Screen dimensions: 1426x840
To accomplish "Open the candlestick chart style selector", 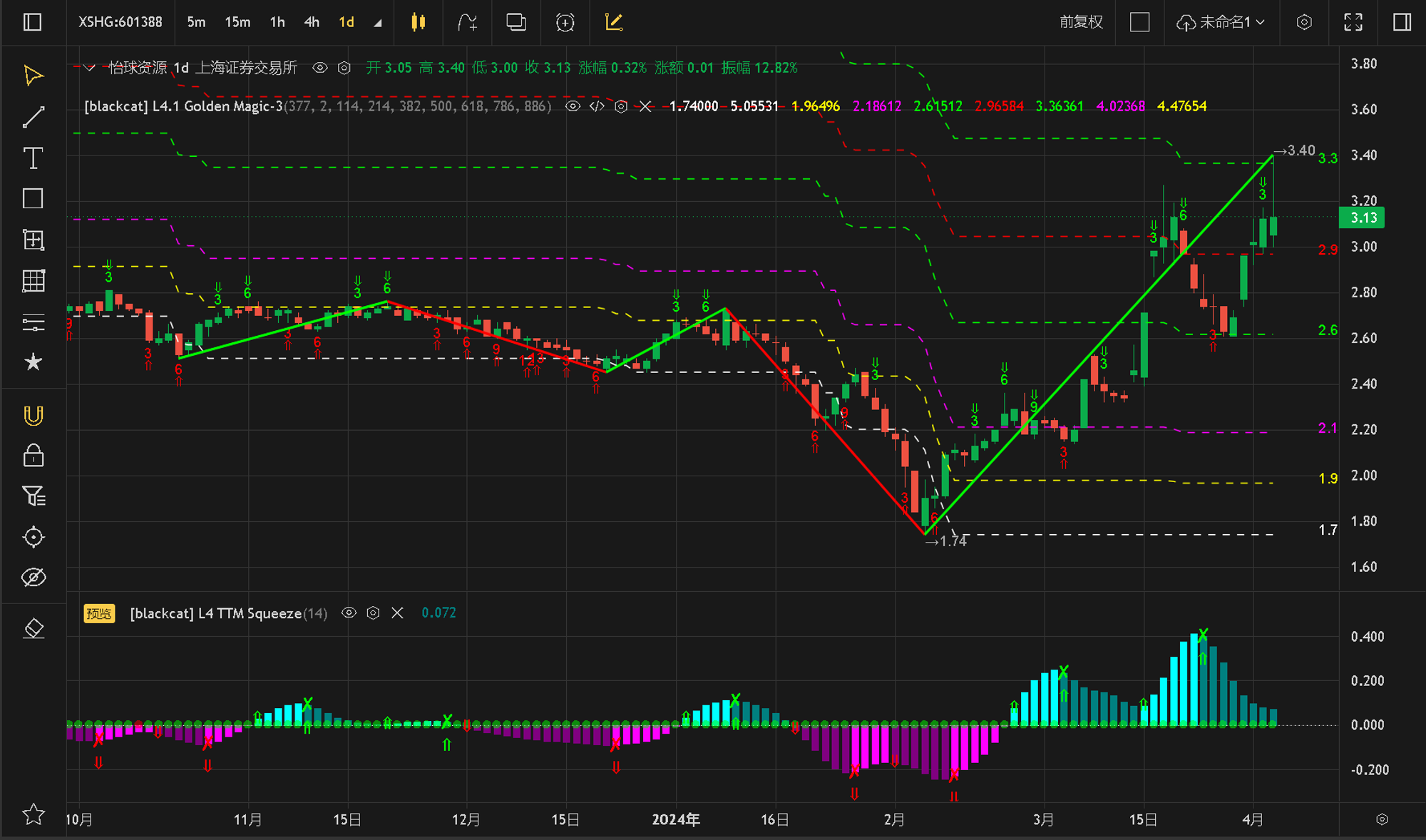I will pos(419,22).
